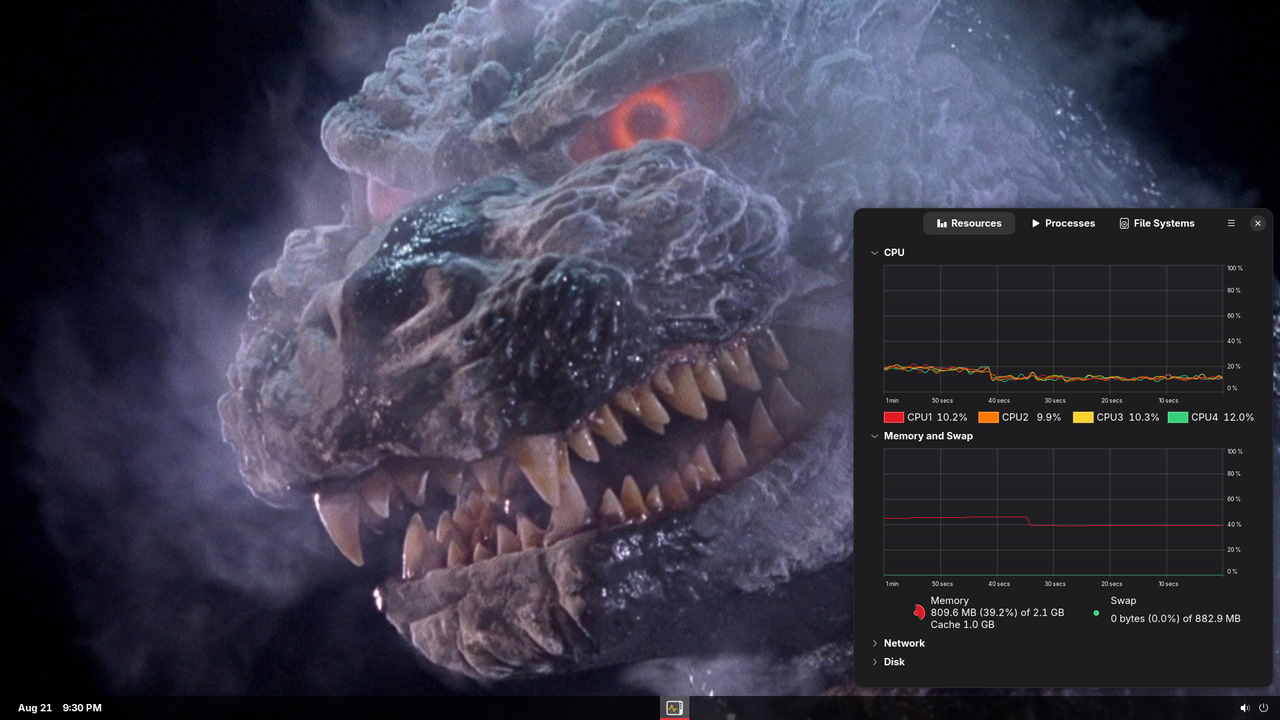Click the System Monitor taskbar icon
This screenshot has width=1280, height=720.
674,708
